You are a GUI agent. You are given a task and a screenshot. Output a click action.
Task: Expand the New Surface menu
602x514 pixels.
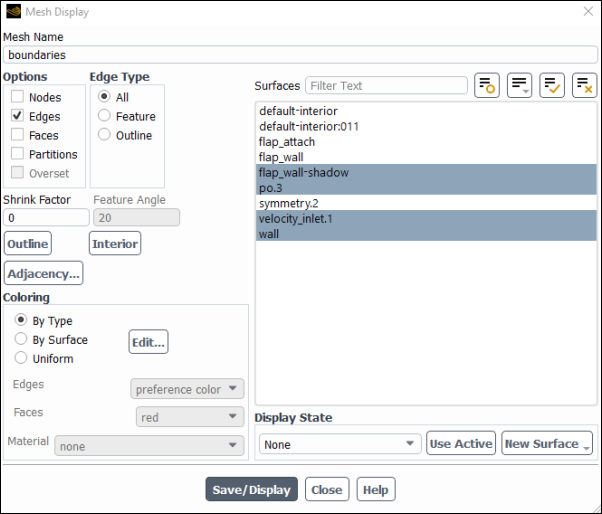tap(547, 443)
